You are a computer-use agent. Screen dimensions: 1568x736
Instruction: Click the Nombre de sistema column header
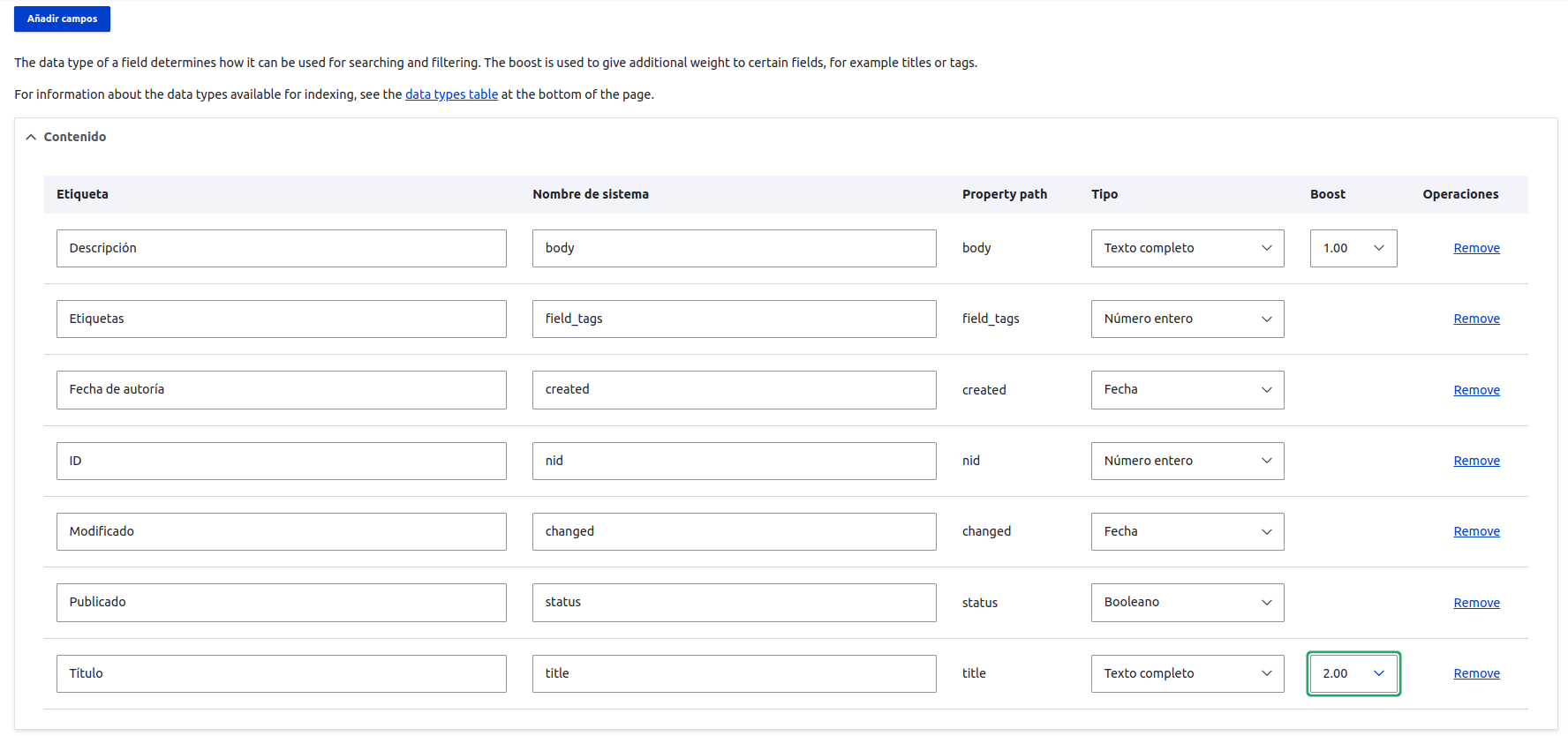591,194
